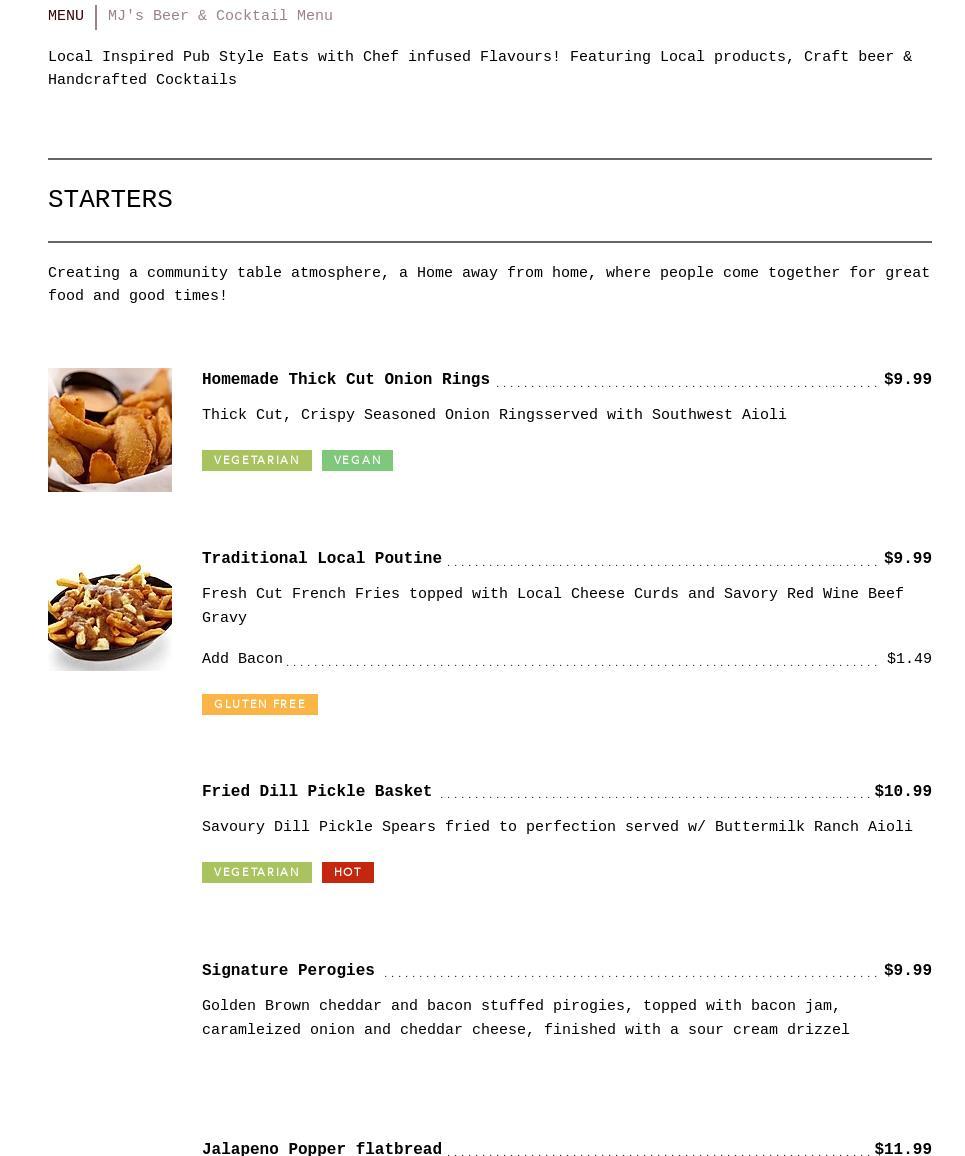Click the red Hot tag badge
965x1156 pixels.
(347, 872)
